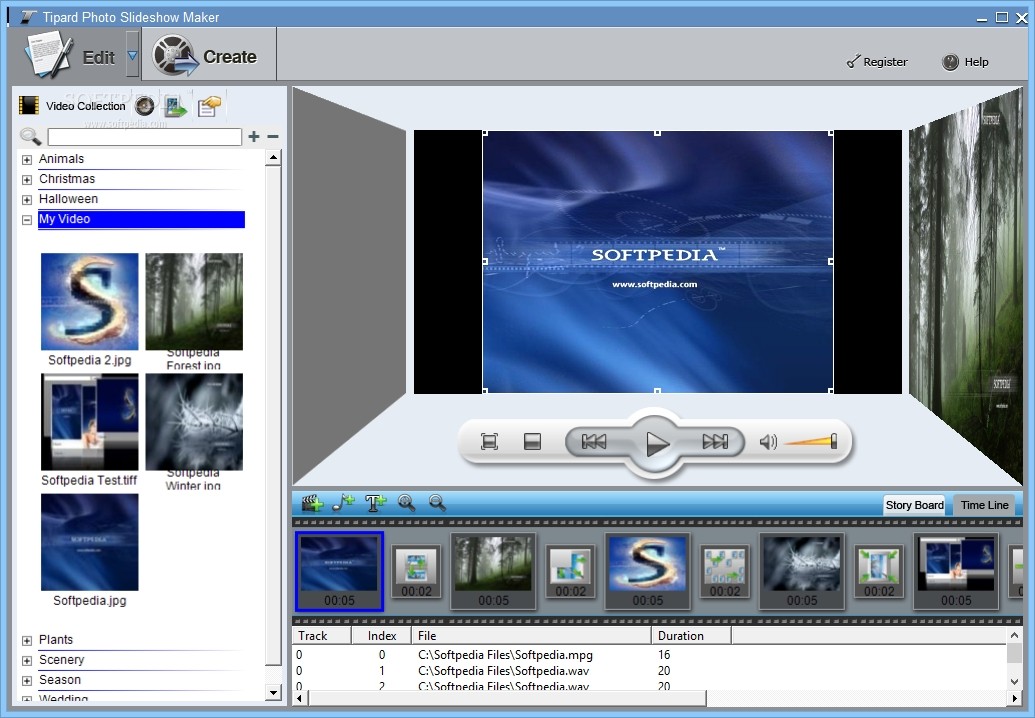Expand the Wedding category
This screenshot has height=718, width=1035.
(27, 699)
